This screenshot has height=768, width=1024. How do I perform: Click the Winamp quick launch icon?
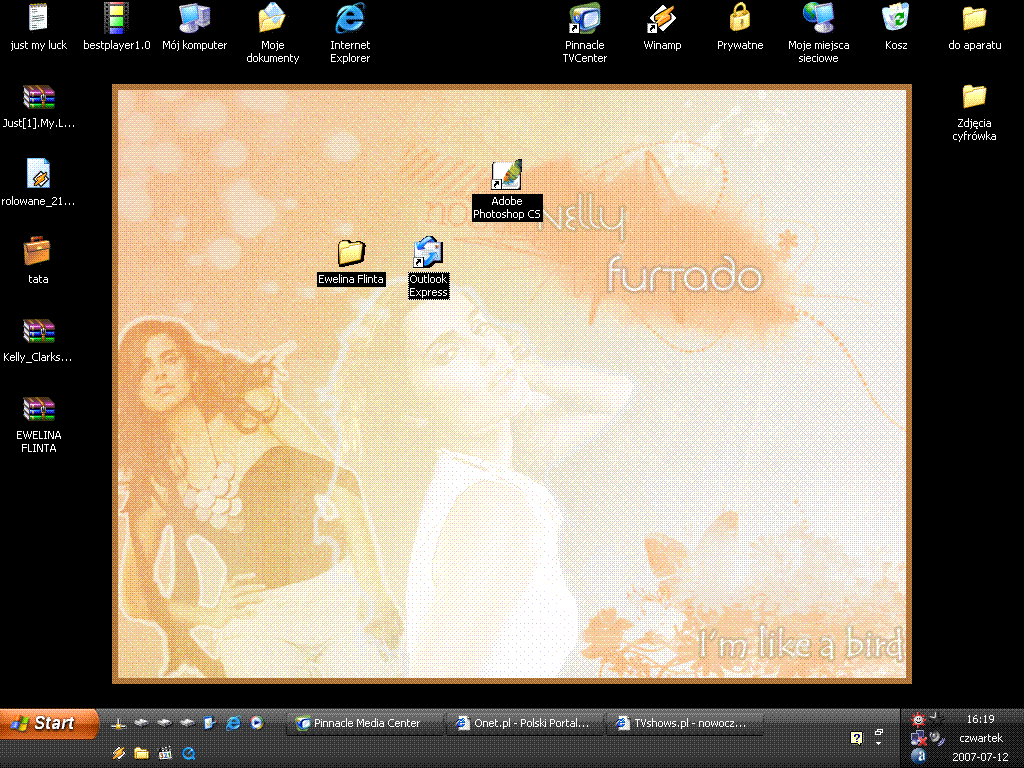point(118,754)
